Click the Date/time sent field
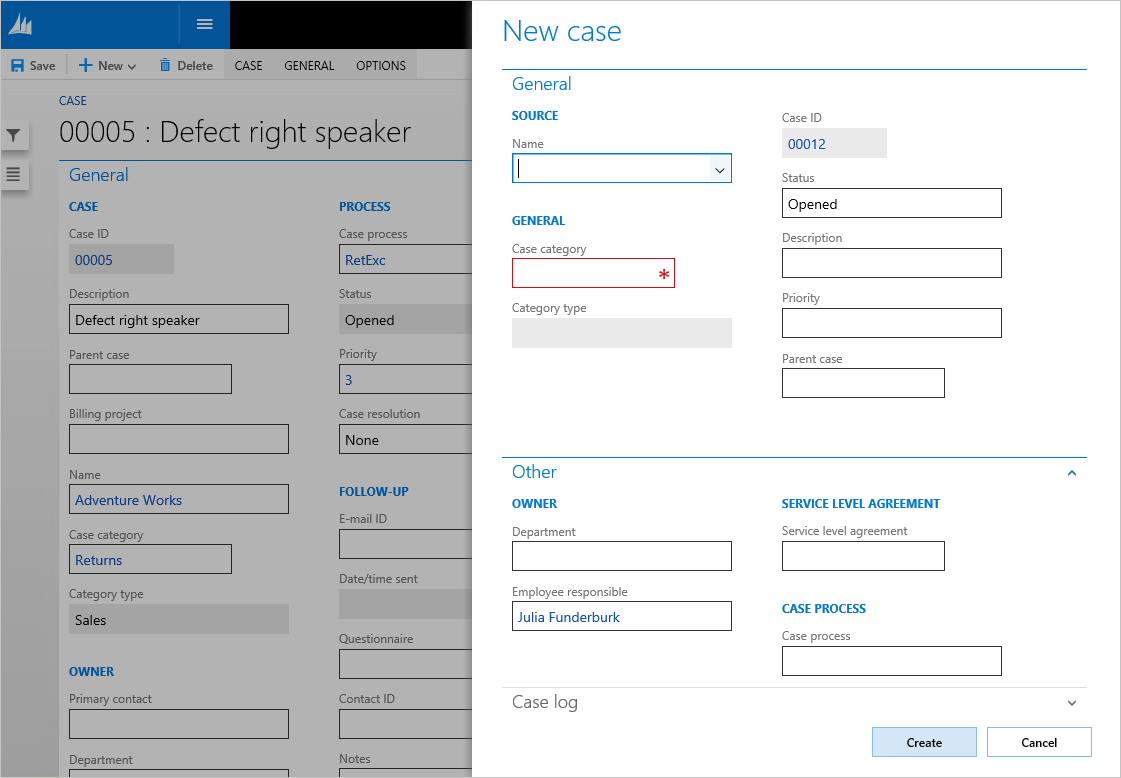 (x=405, y=604)
